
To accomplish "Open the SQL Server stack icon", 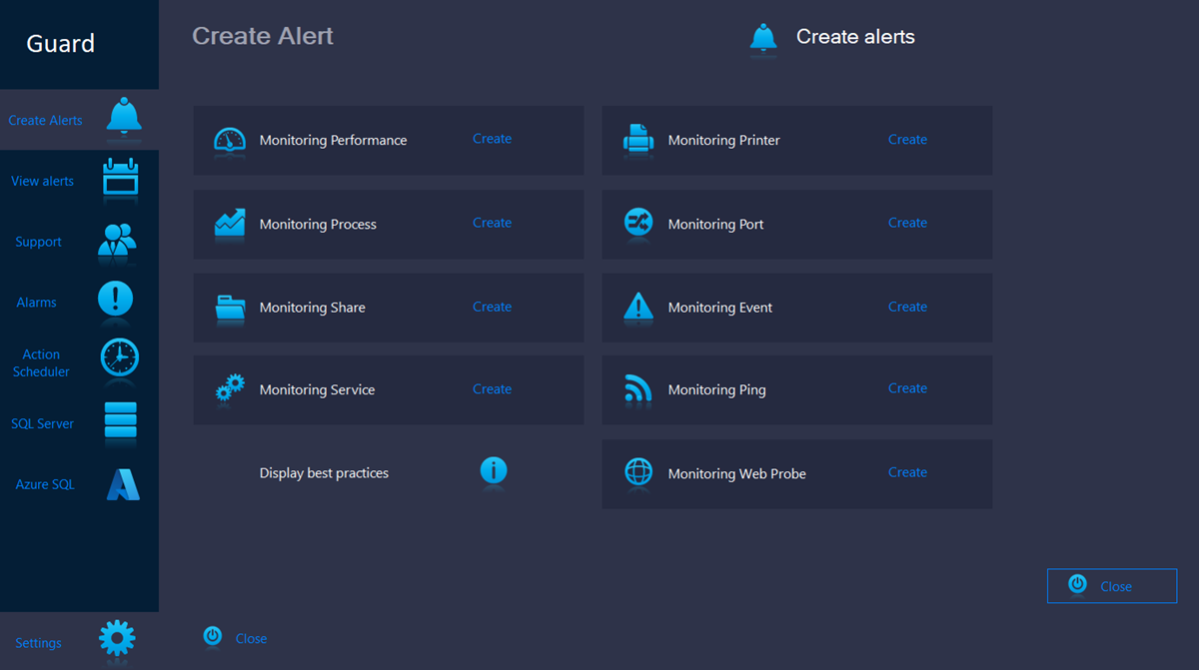I will (121, 420).
